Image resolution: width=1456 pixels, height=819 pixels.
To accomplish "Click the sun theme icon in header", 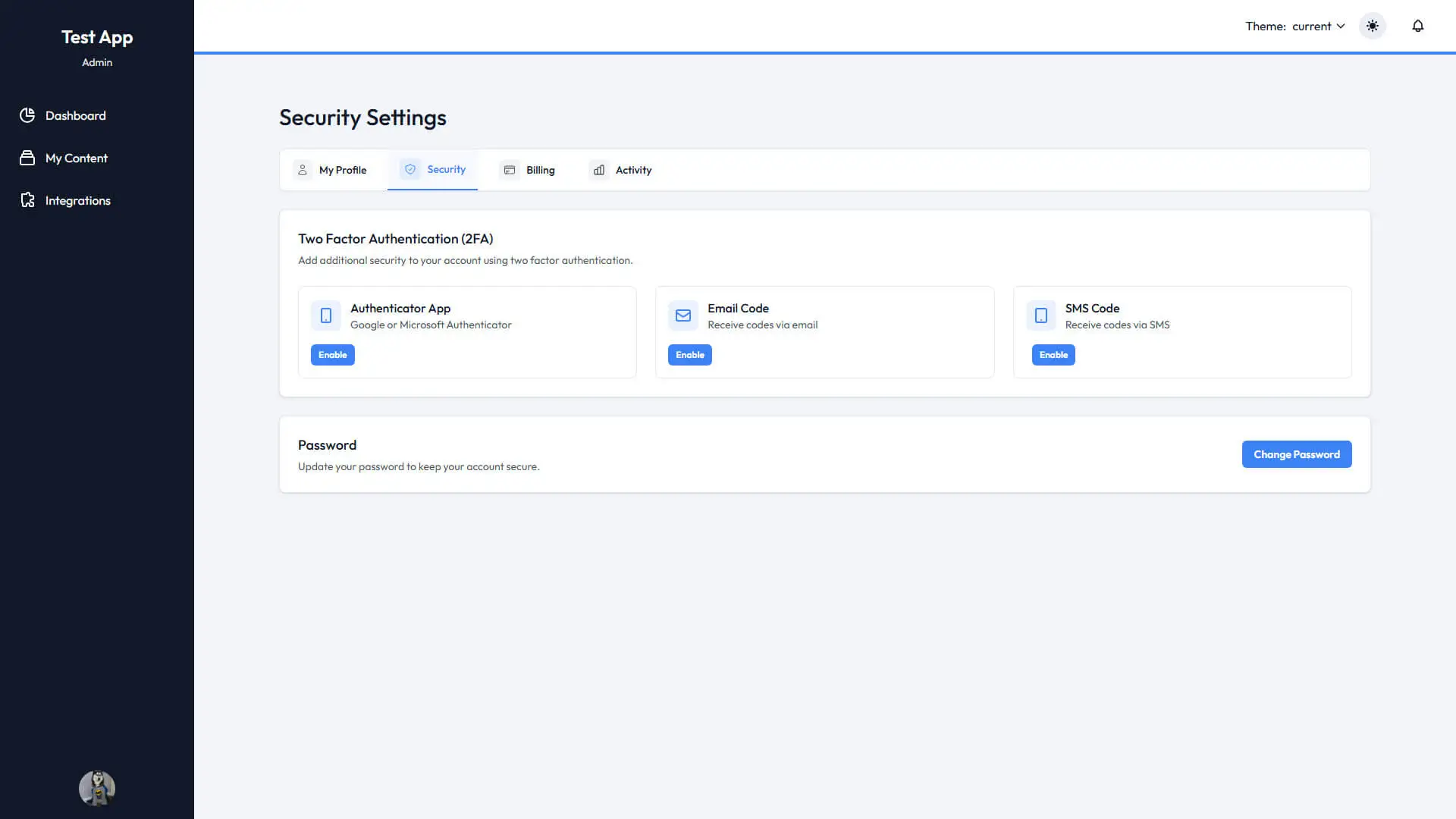I will [1372, 26].
